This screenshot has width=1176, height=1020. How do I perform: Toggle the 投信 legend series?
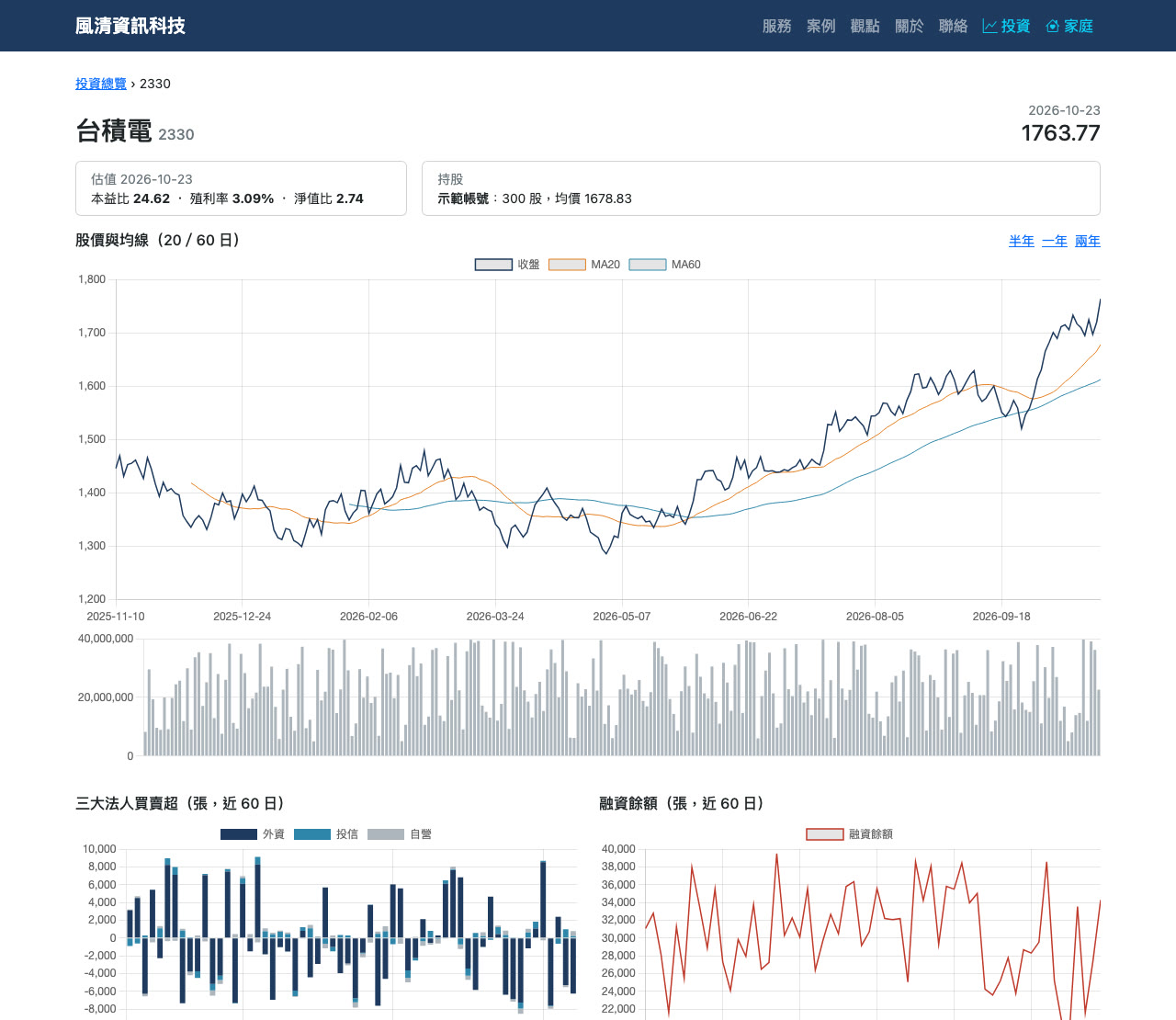(326, 834)
